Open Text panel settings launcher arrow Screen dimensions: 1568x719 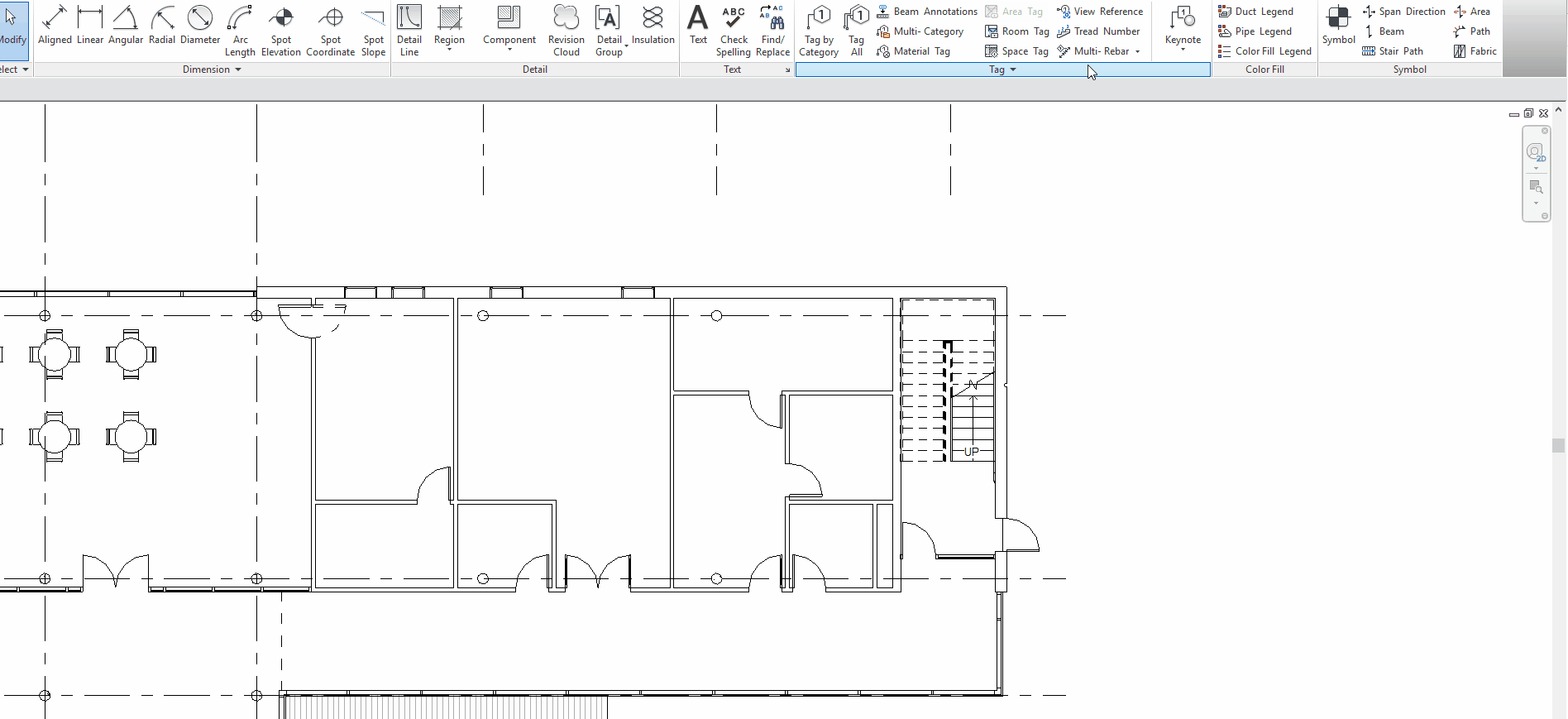point(787,70)
